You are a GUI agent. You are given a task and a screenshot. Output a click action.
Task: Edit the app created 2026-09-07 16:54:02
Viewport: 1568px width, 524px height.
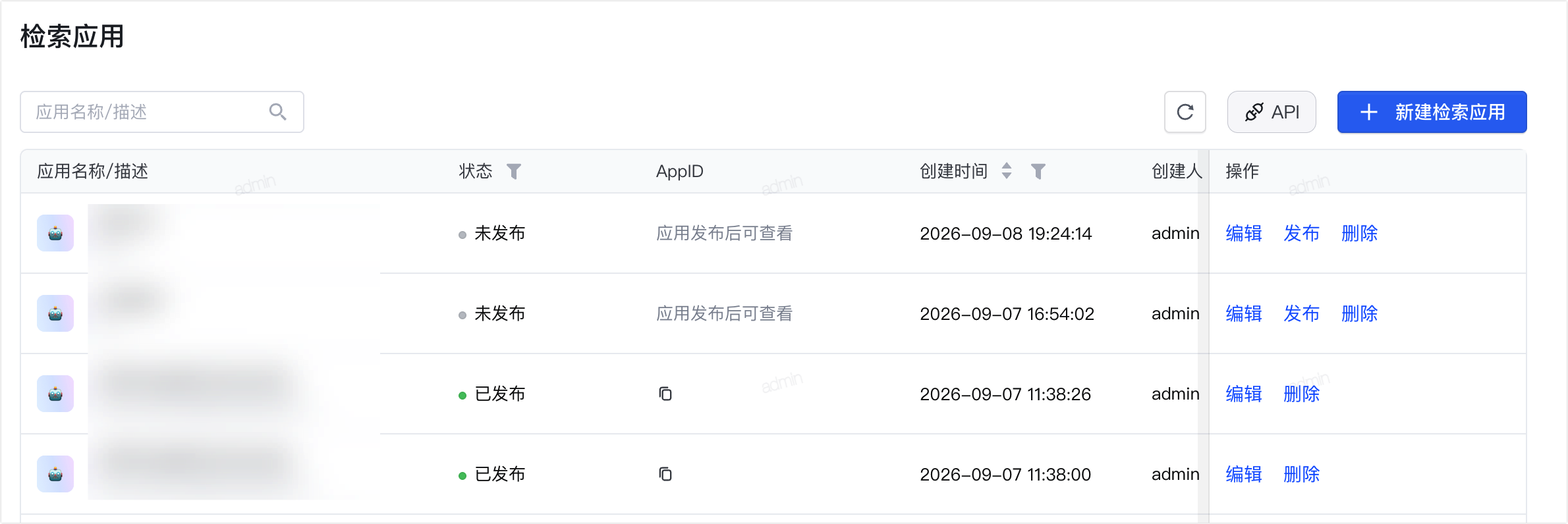click(1244, 313)
